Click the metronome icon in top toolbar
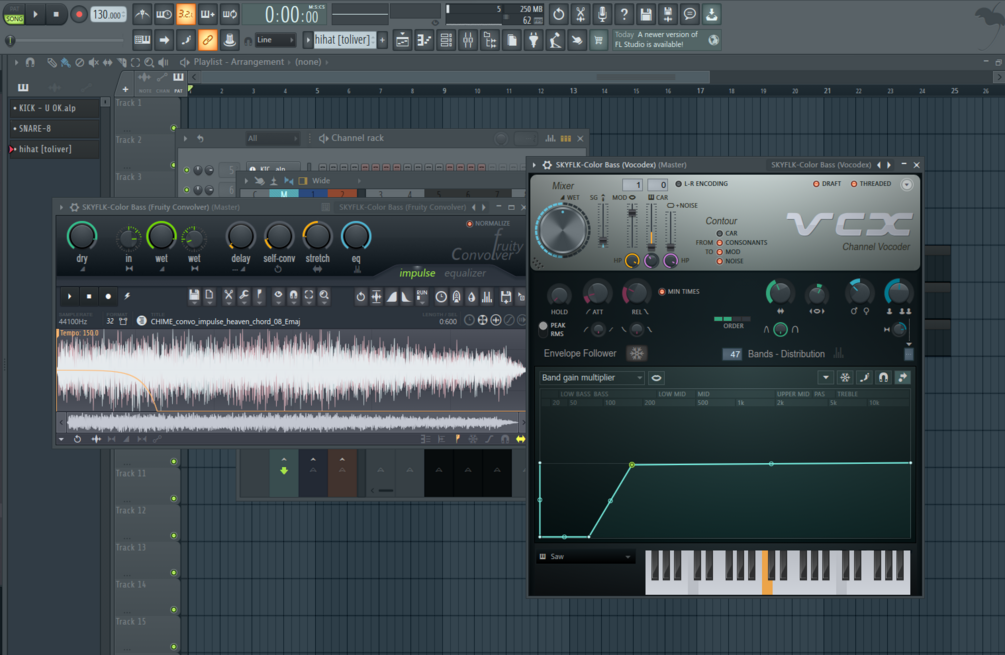1005x655 pixels. (x=142, y=13)
